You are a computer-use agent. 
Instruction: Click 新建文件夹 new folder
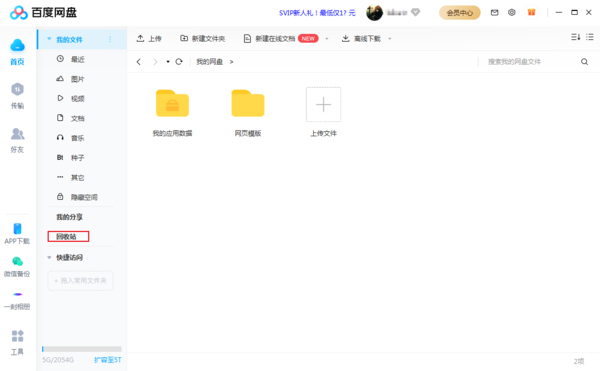pyautogui.click(x=202, y=39)
